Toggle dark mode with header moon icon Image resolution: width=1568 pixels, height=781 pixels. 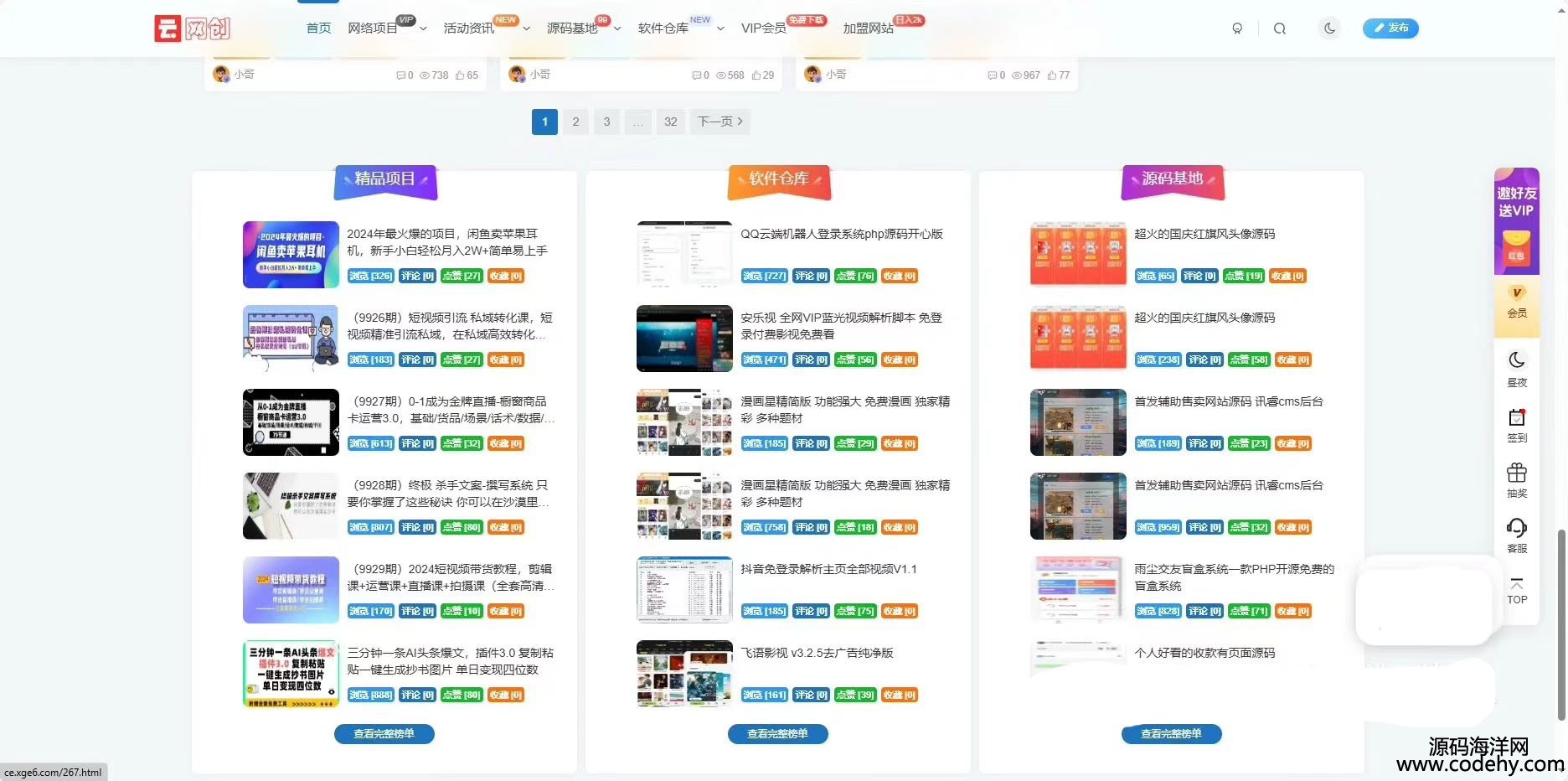(1329, 28)
